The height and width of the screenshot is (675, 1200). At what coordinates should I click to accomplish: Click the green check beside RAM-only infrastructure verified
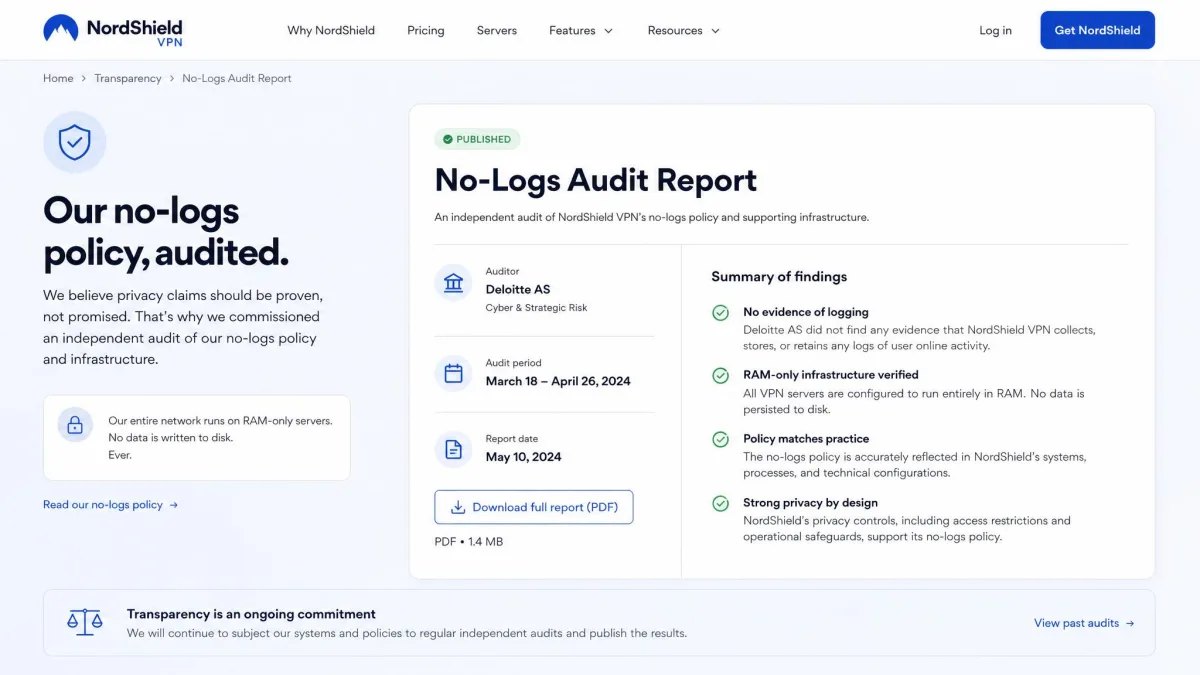(720, 376)
